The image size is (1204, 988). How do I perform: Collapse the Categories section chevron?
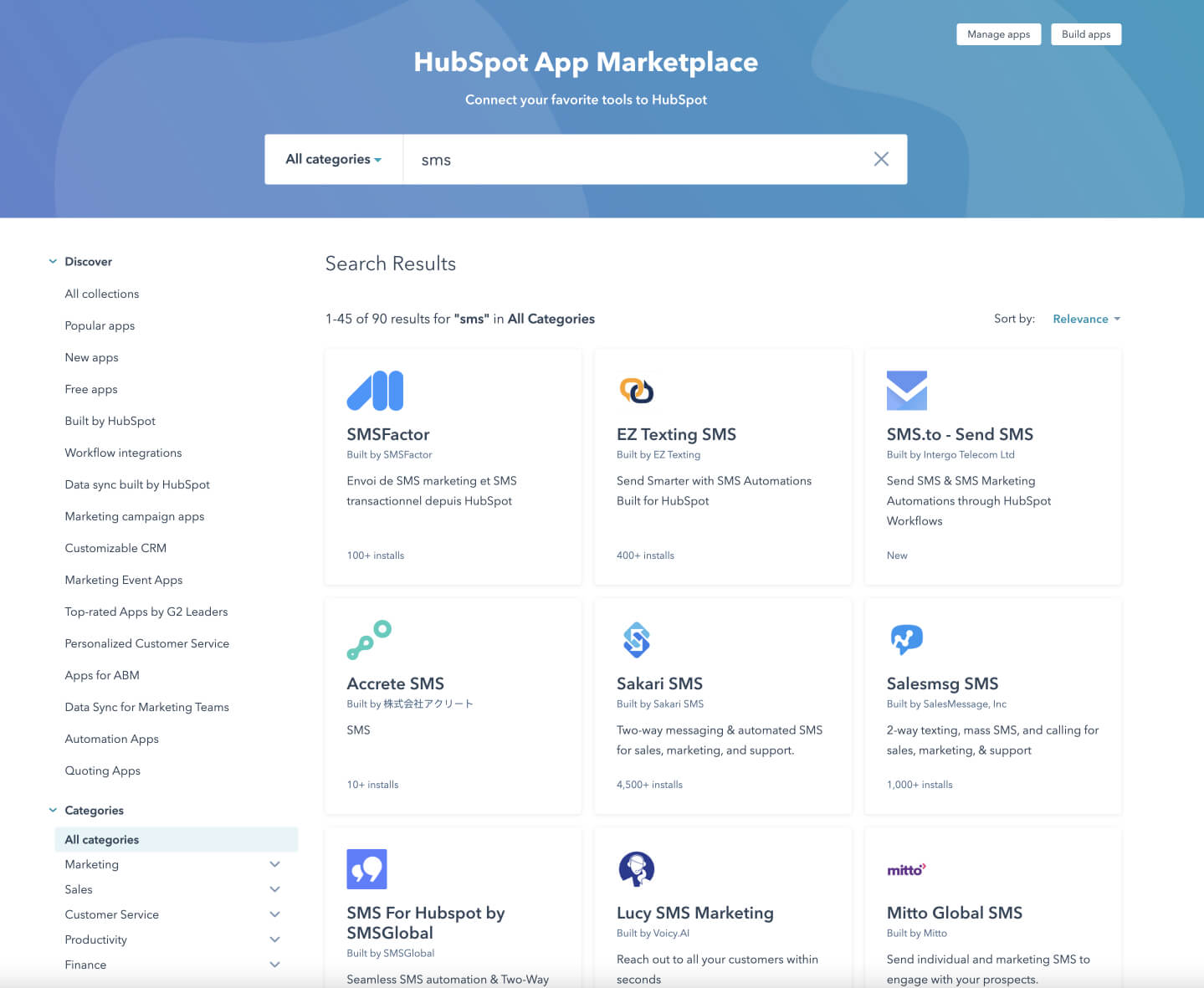tap(53, 811)
